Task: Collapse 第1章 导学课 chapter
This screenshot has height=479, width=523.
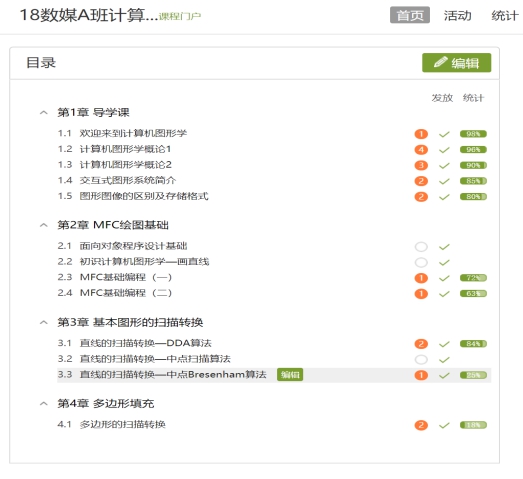Action: click(43, 113)
